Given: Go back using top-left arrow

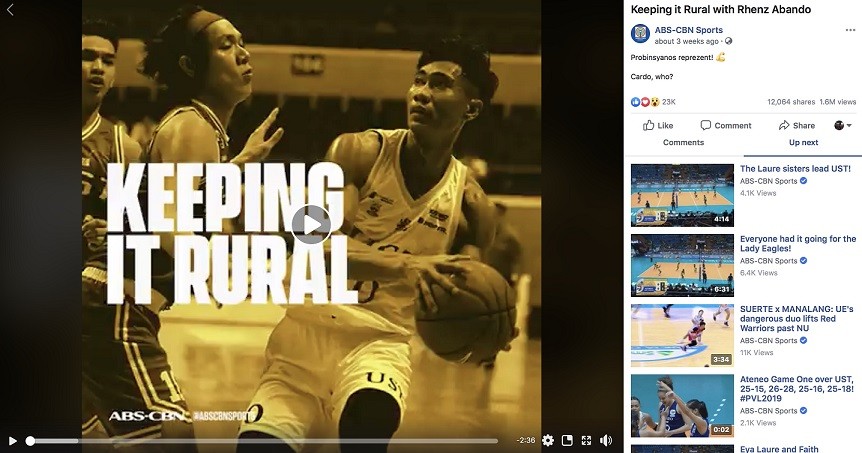Looking at the screenshot, I should coord(11,10).
